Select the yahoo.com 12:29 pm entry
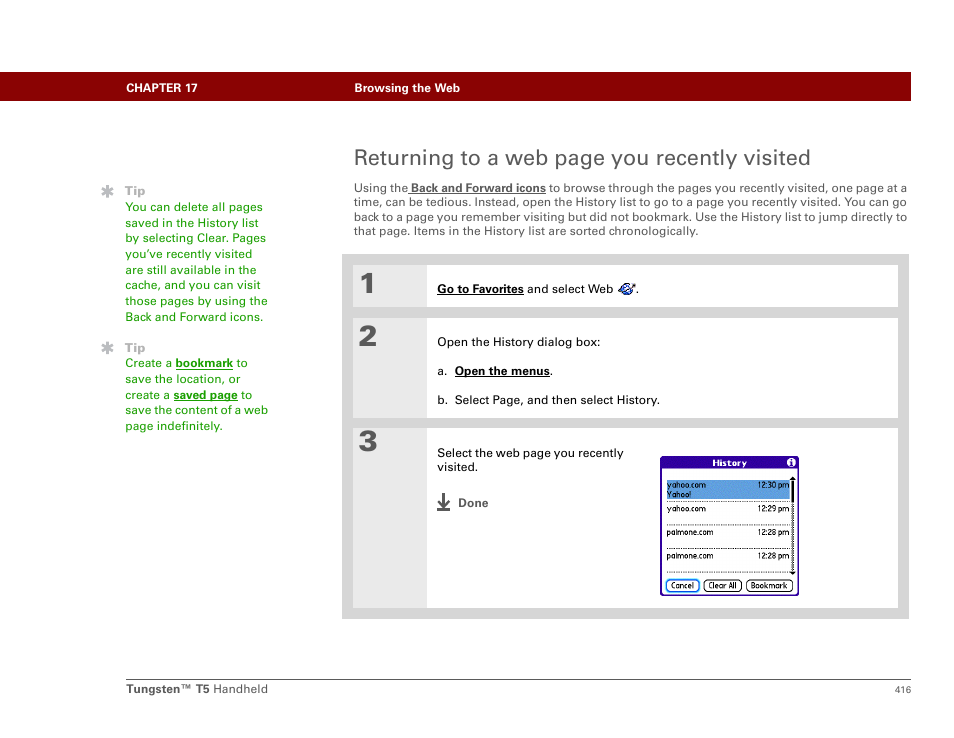Image resolution: width=954 pixels, height=738 pixels. coord(728,509)
